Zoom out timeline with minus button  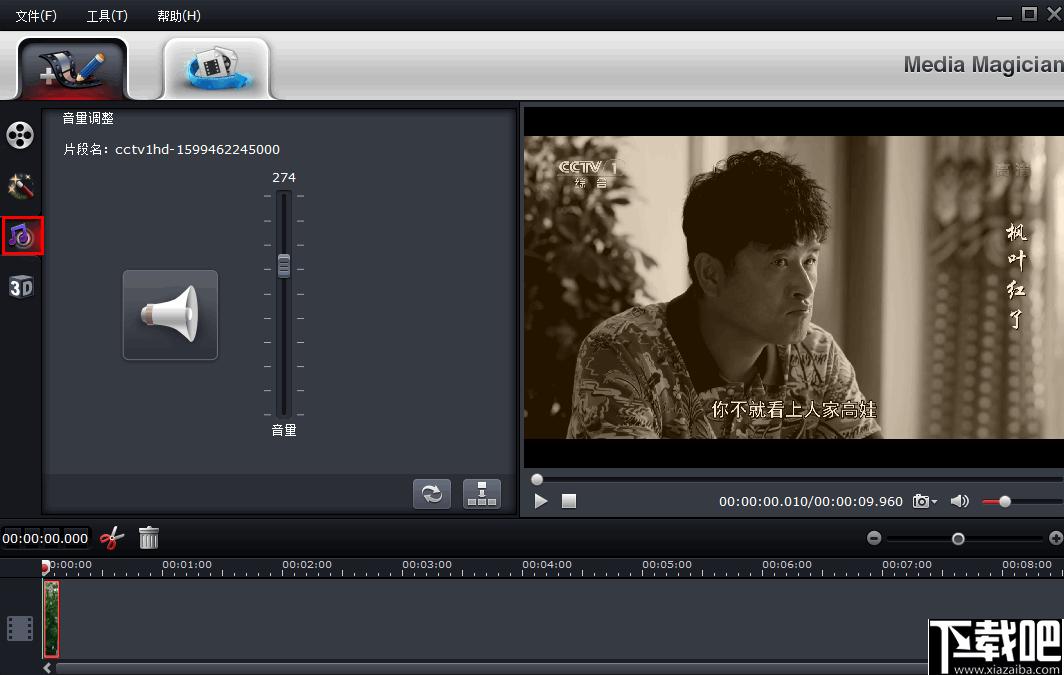pos(874,538)
